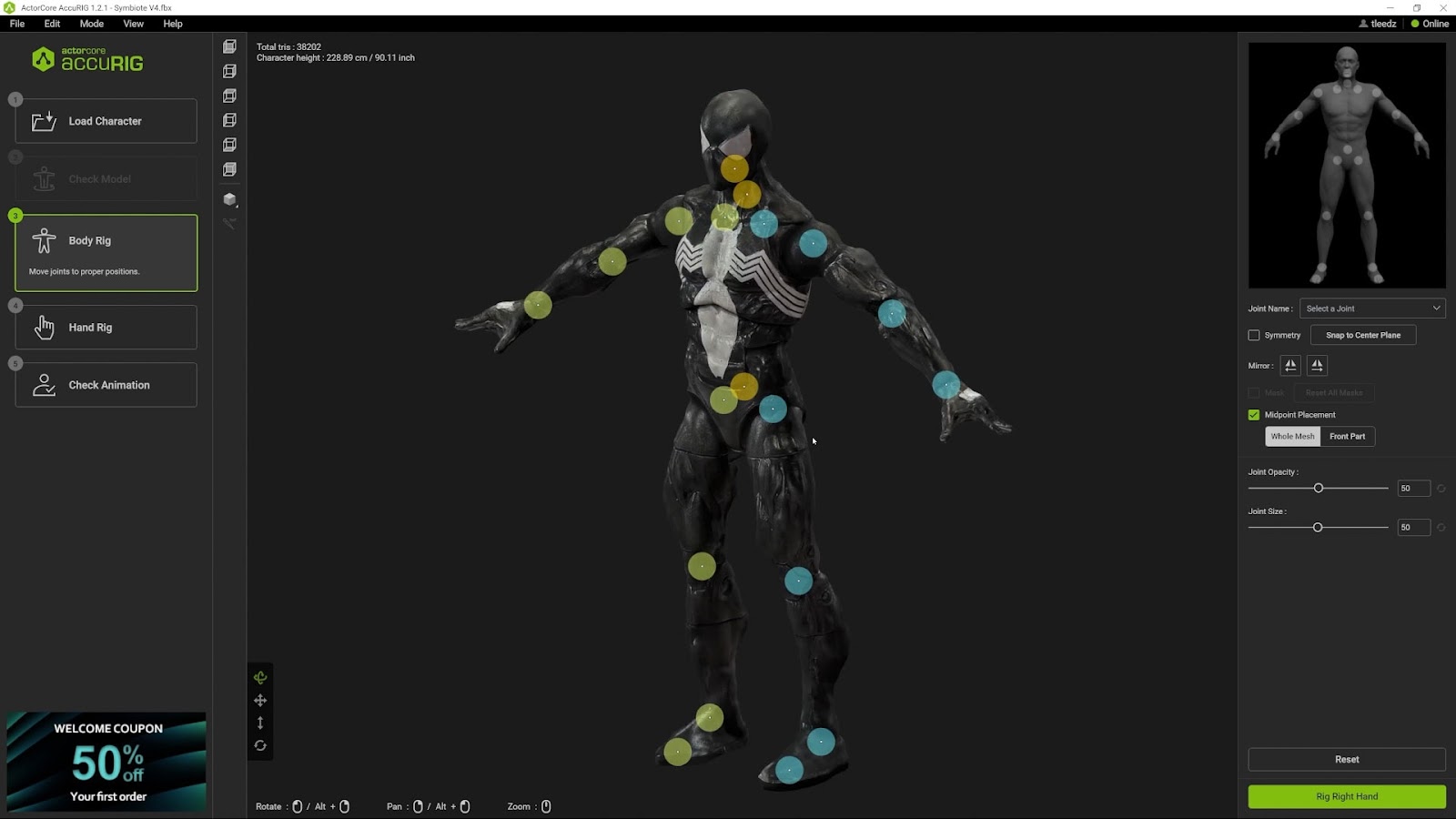Select the blue elbow joint marker
Screen dimensions: 1456x819
[x=892, y=314]
